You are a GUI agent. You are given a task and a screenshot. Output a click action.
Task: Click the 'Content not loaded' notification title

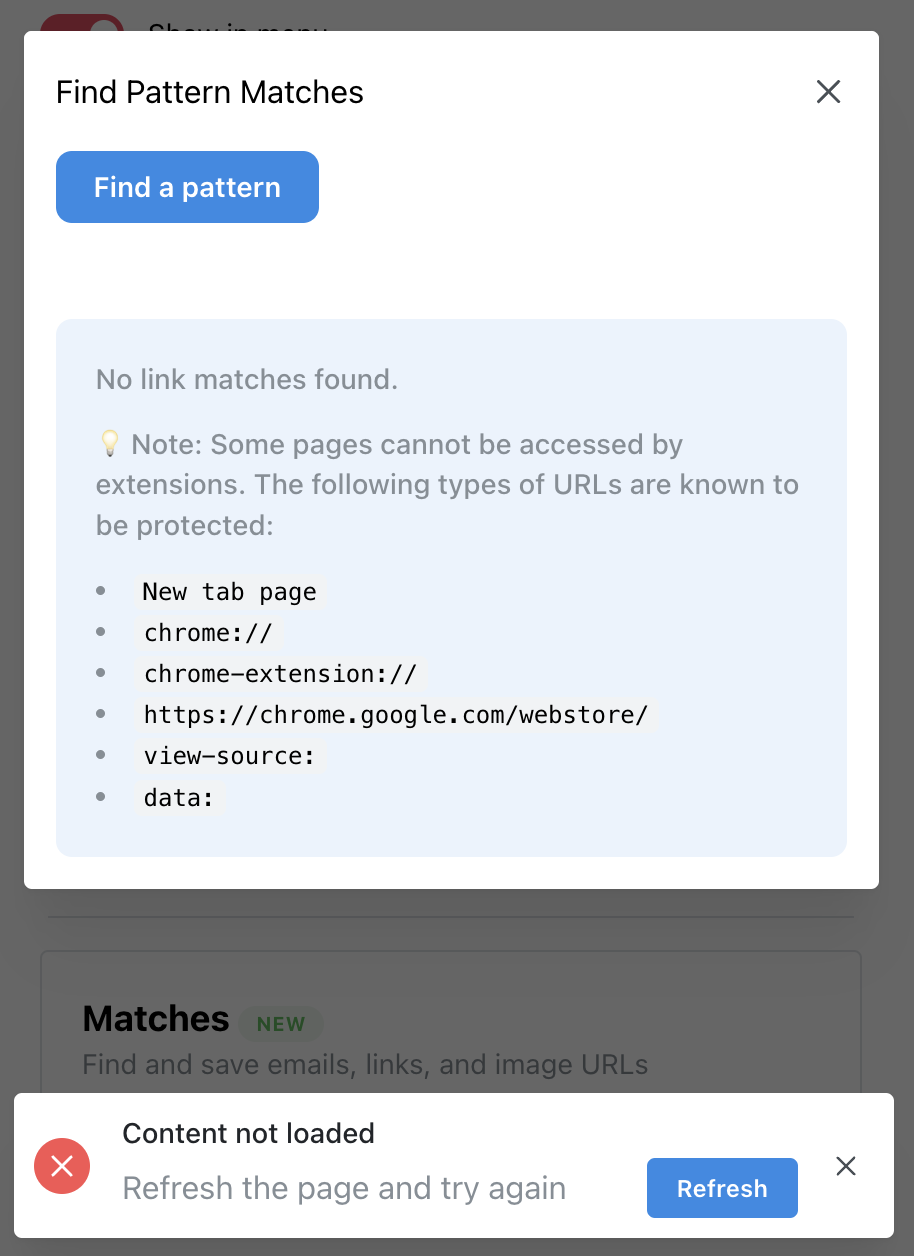[x=248, y=1133]
